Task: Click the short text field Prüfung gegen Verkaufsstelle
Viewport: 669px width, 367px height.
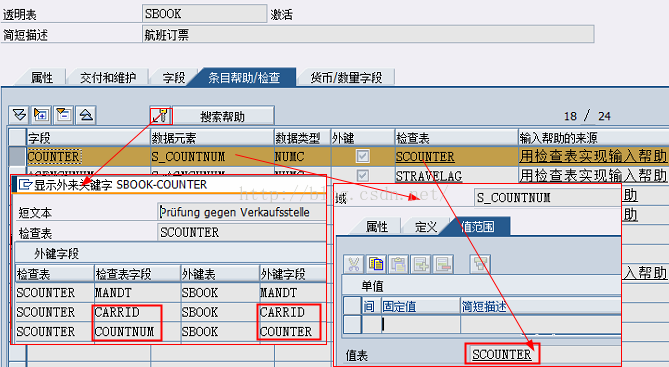Action: click(x=241, y=212)
